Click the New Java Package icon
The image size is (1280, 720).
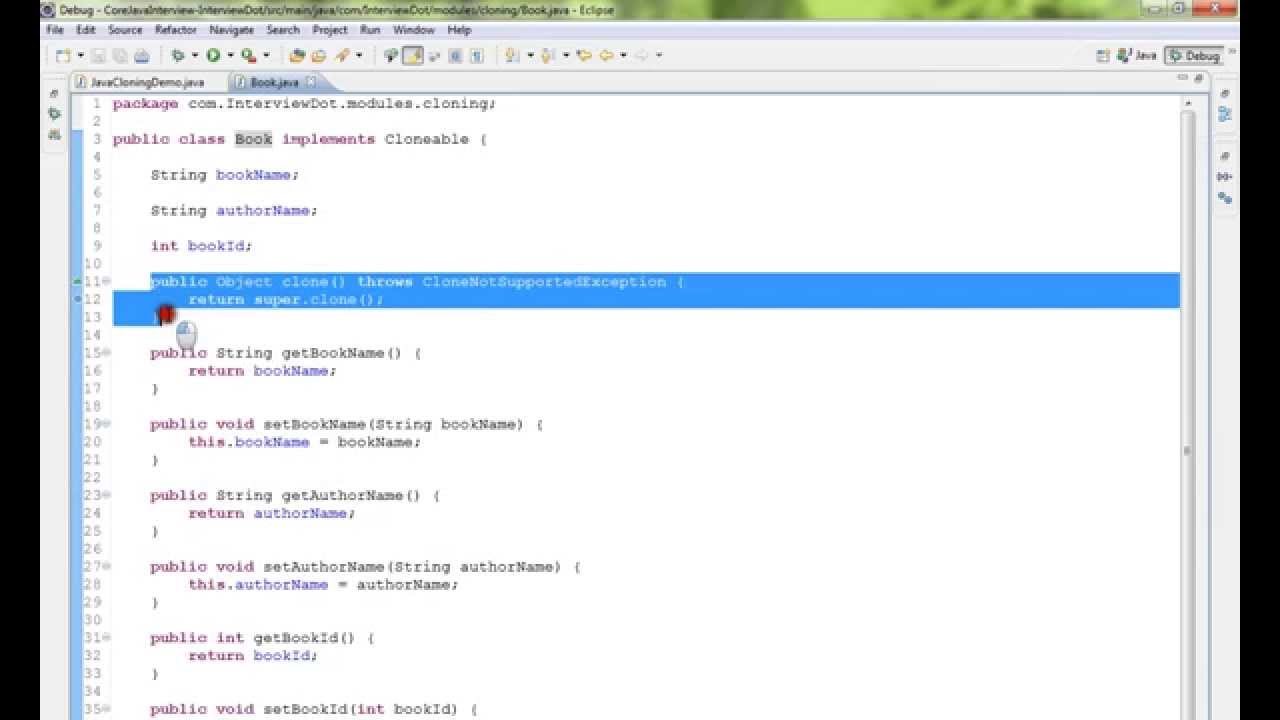(x=298, y=56)
